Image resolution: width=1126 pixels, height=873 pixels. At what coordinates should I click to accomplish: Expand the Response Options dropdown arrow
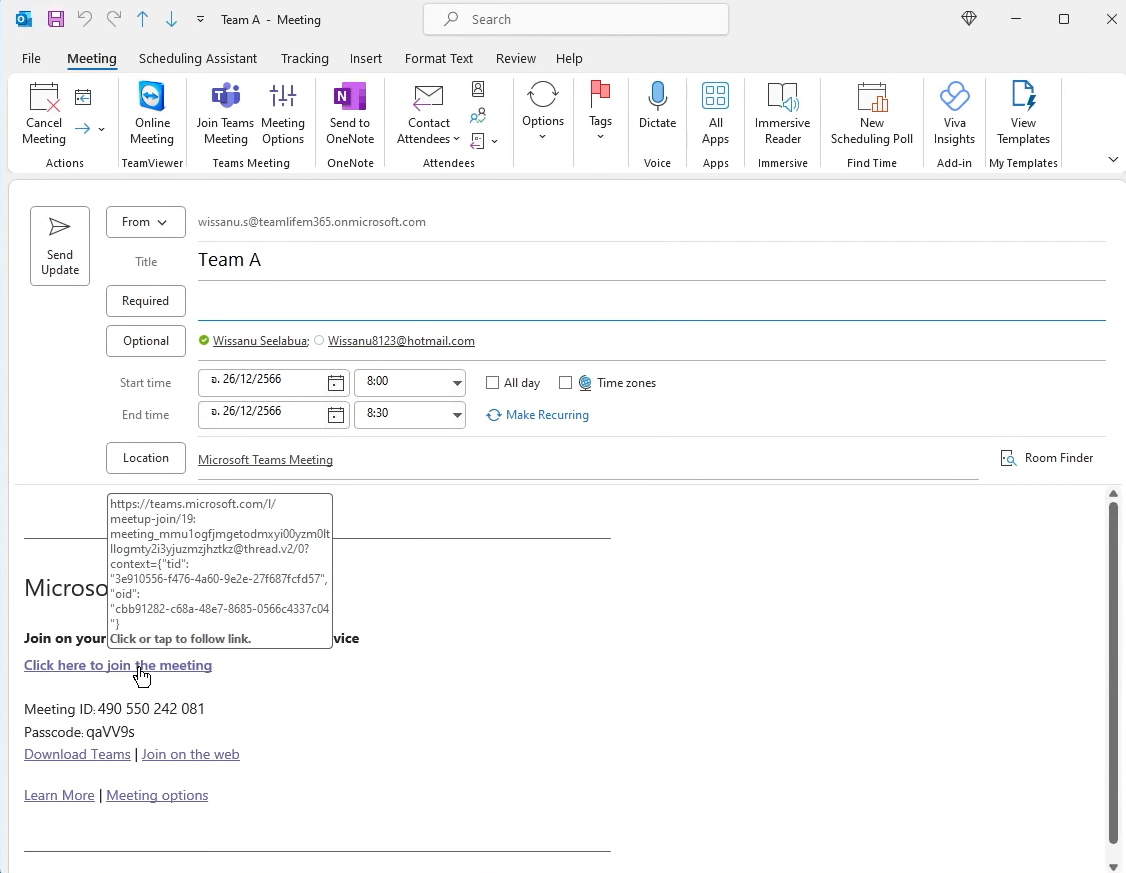coord(494,141)
